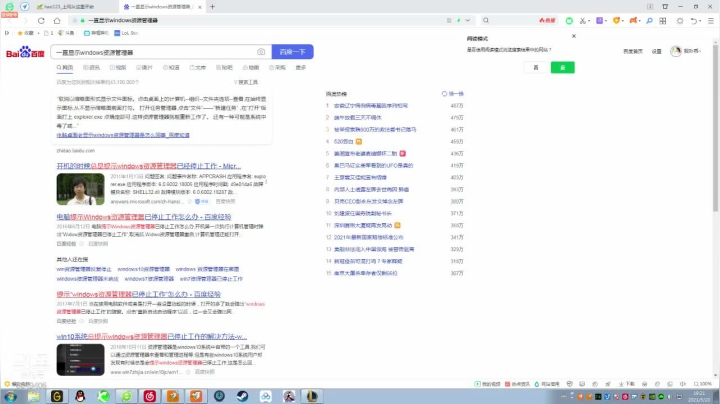Click the magnifier in browser search box
The image size is (720, 404).
(x=486, y=21)
